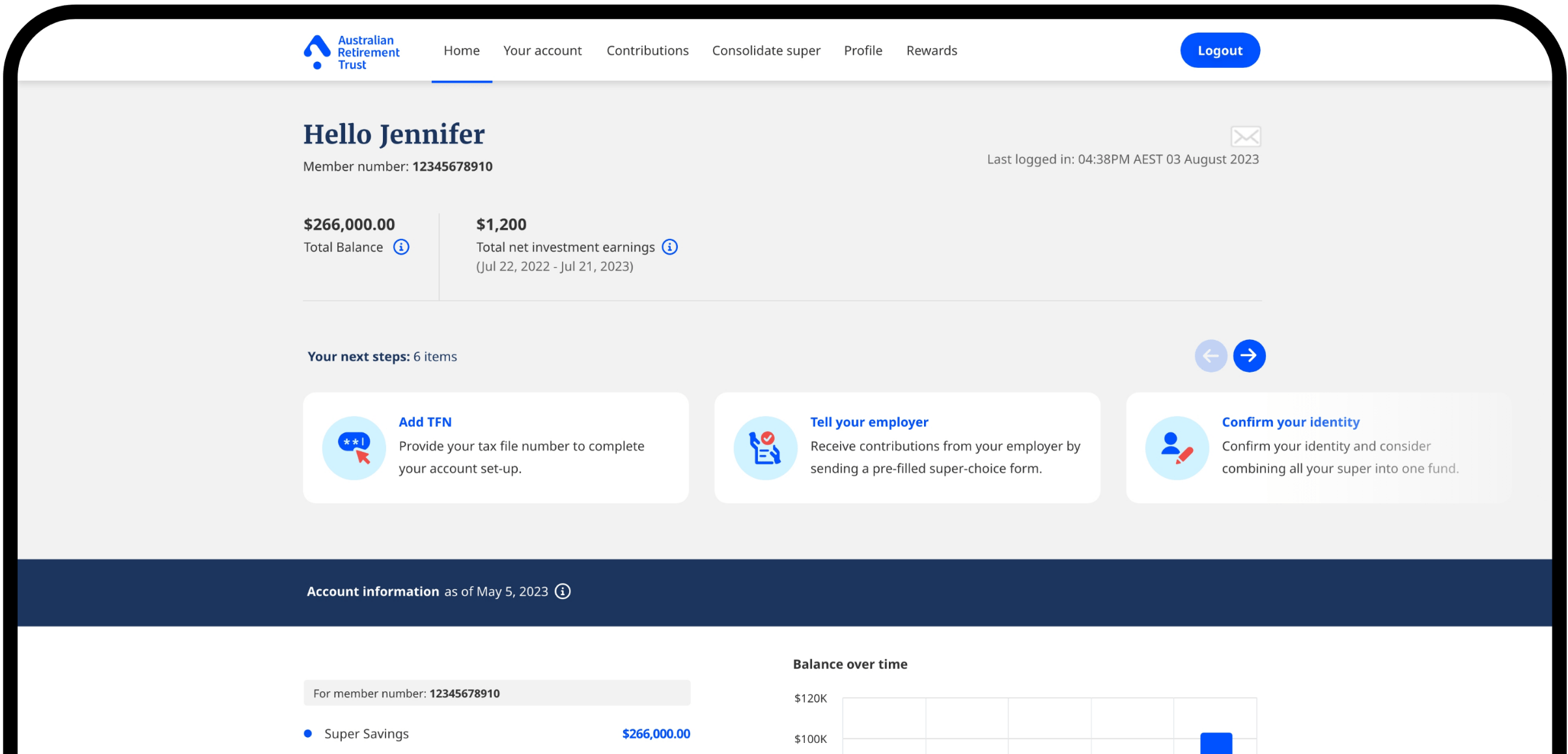The width and height of the screenshot is (1568, 754).
Task: Click the Confirm your identity person icon
Action: (1177, 447)
